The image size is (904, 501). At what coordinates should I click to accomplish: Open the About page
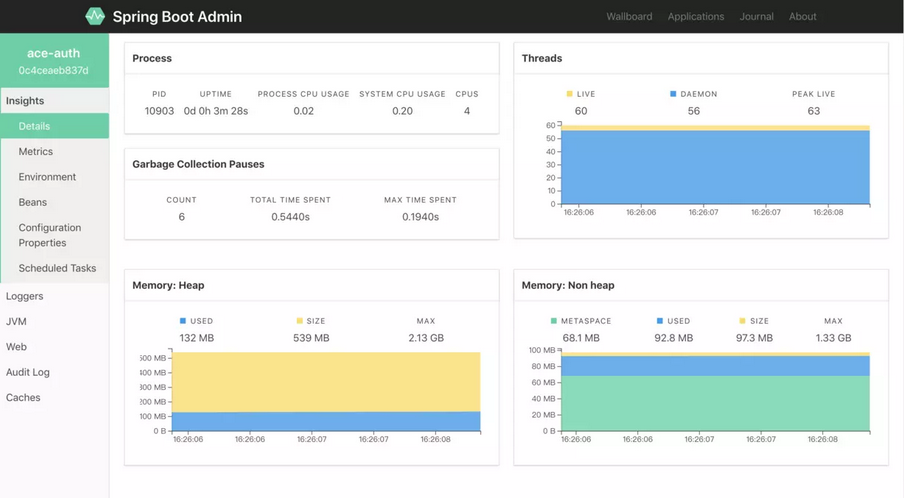pos(803,17)
